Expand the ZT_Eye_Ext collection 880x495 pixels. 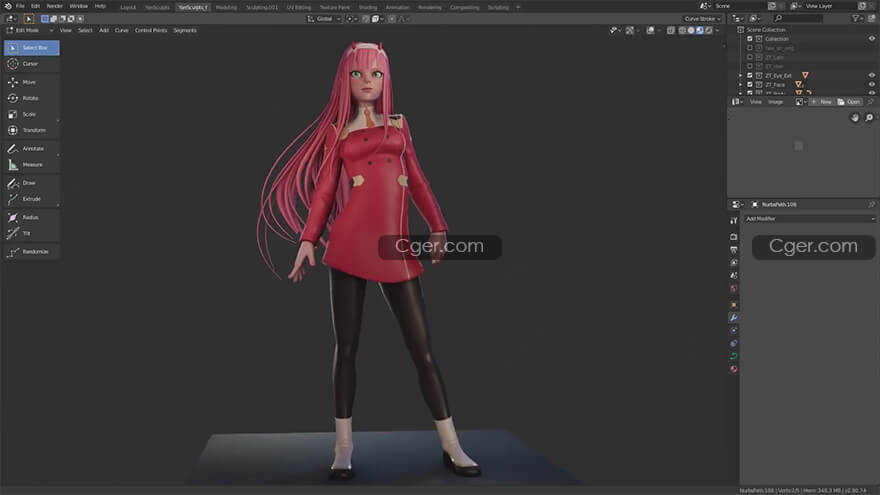(x=740, y=75)
